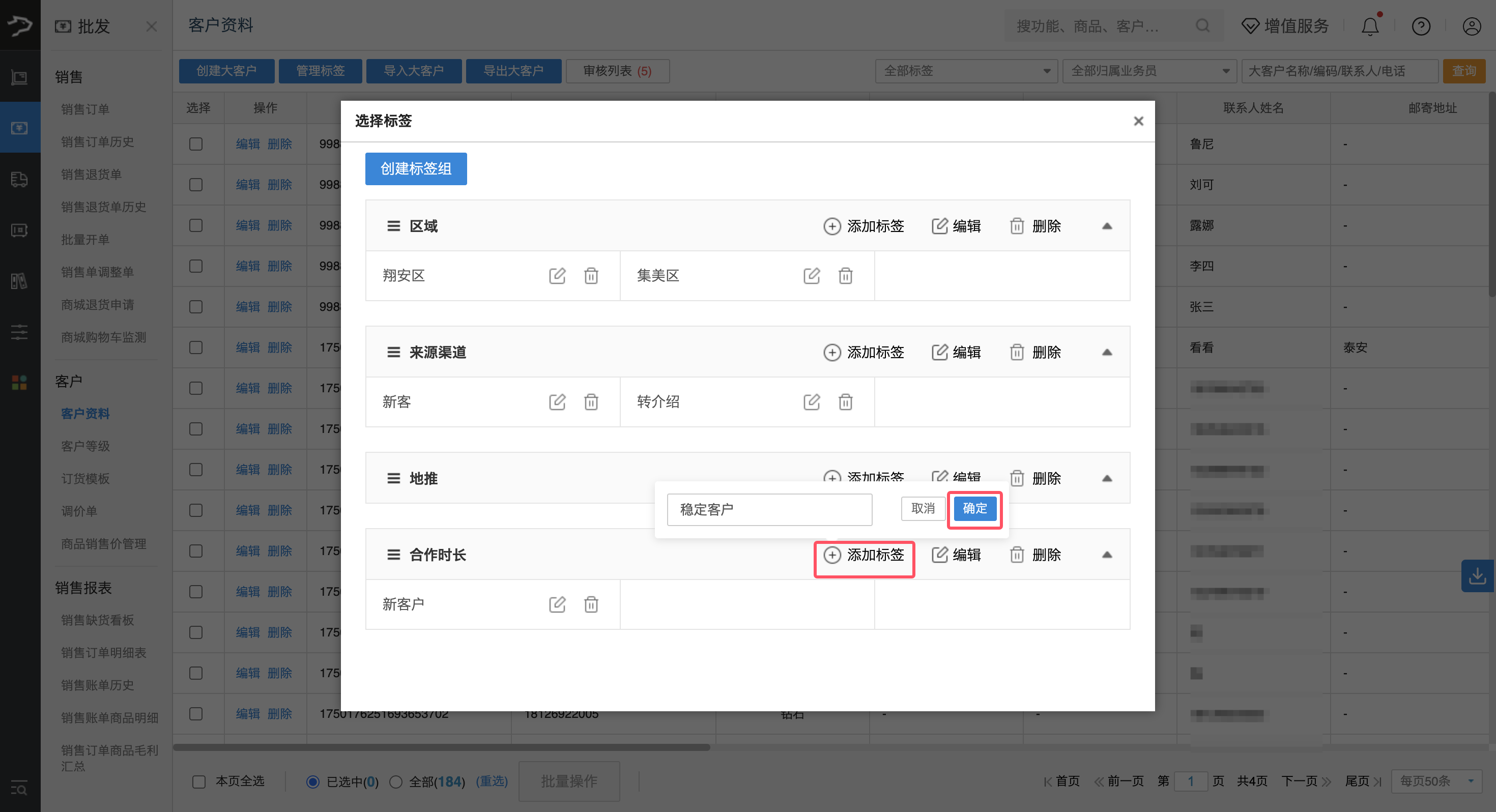Click the 创建标签组 button
The image size is (1496, 812).
click(416, 169)
